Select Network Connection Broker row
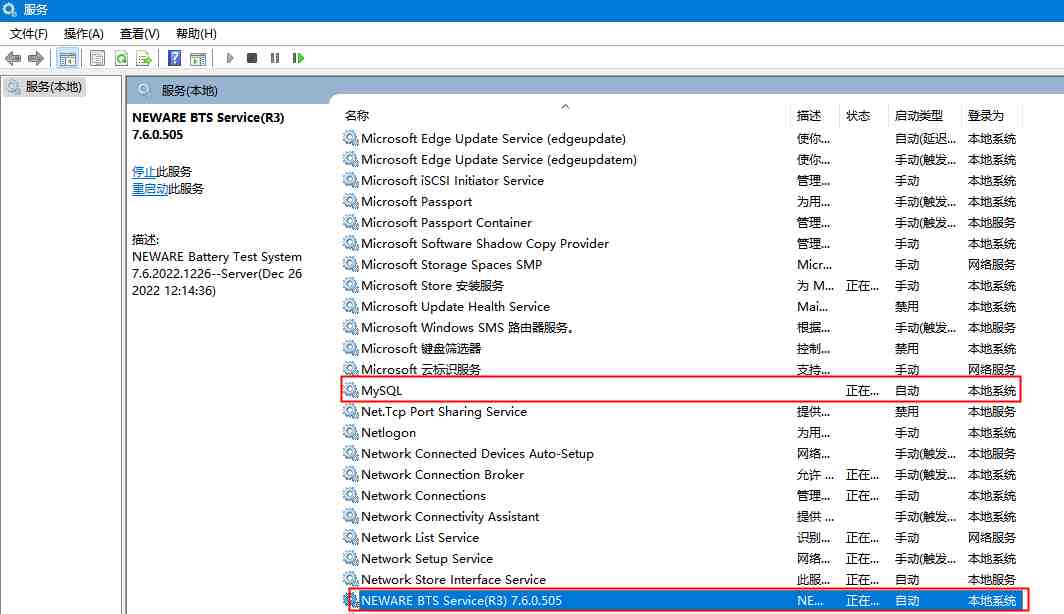The height and width of the screenshot is (614, 1064). pyautogui.click(x=680, y=475)
